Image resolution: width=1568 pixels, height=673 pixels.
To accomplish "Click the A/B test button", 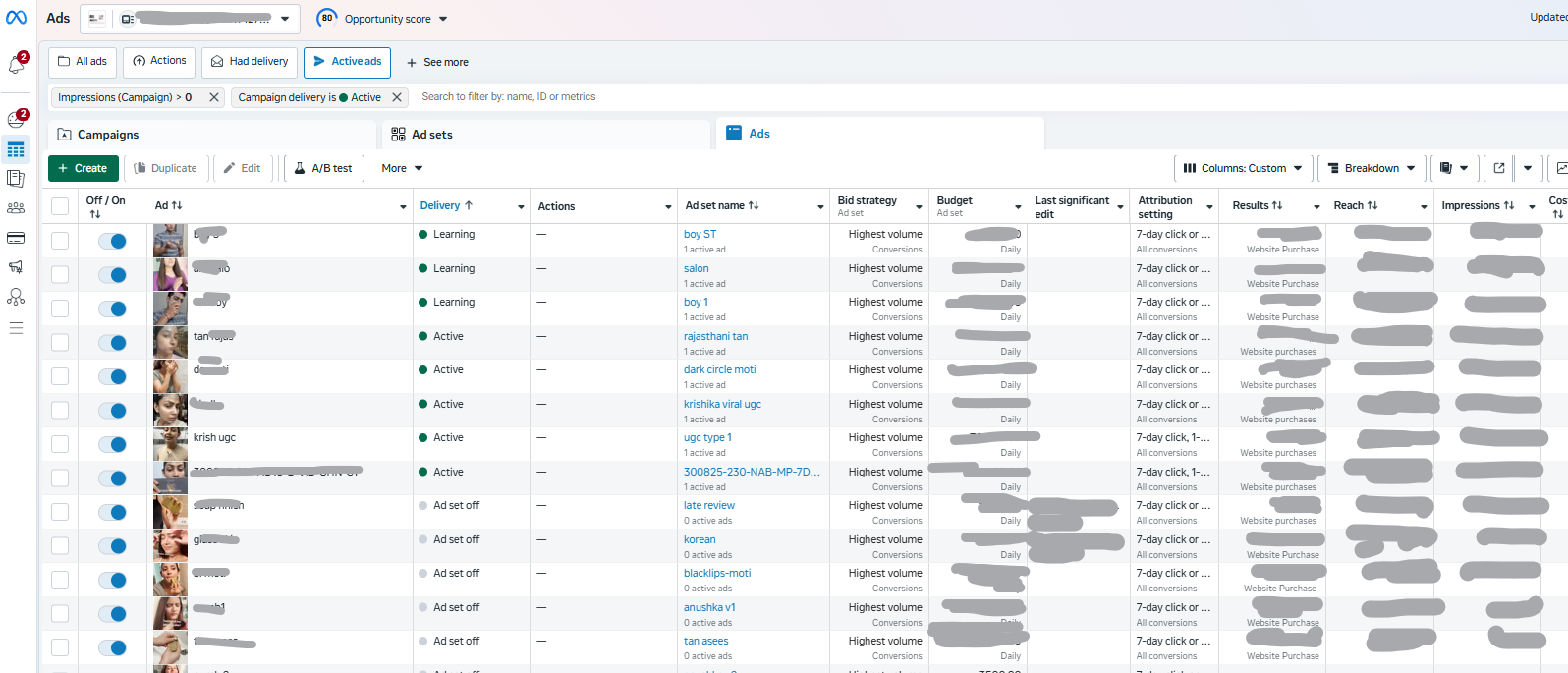I will pyautogui.click(x=323, y=168).
